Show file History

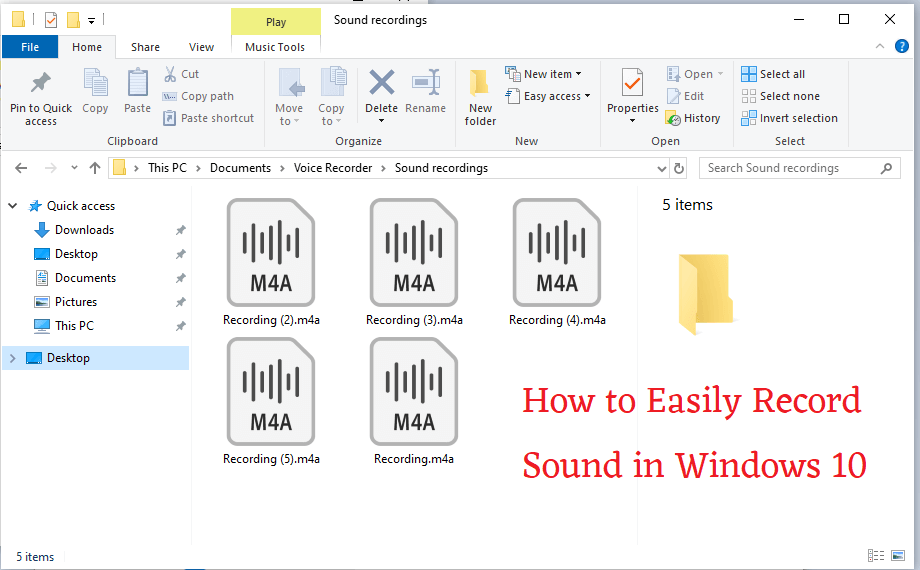point(692,118)
